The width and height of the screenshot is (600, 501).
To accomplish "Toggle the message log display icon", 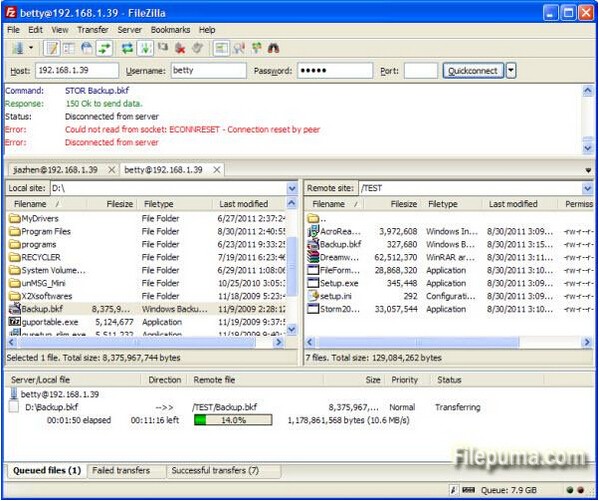I will (x=51, y=48).
